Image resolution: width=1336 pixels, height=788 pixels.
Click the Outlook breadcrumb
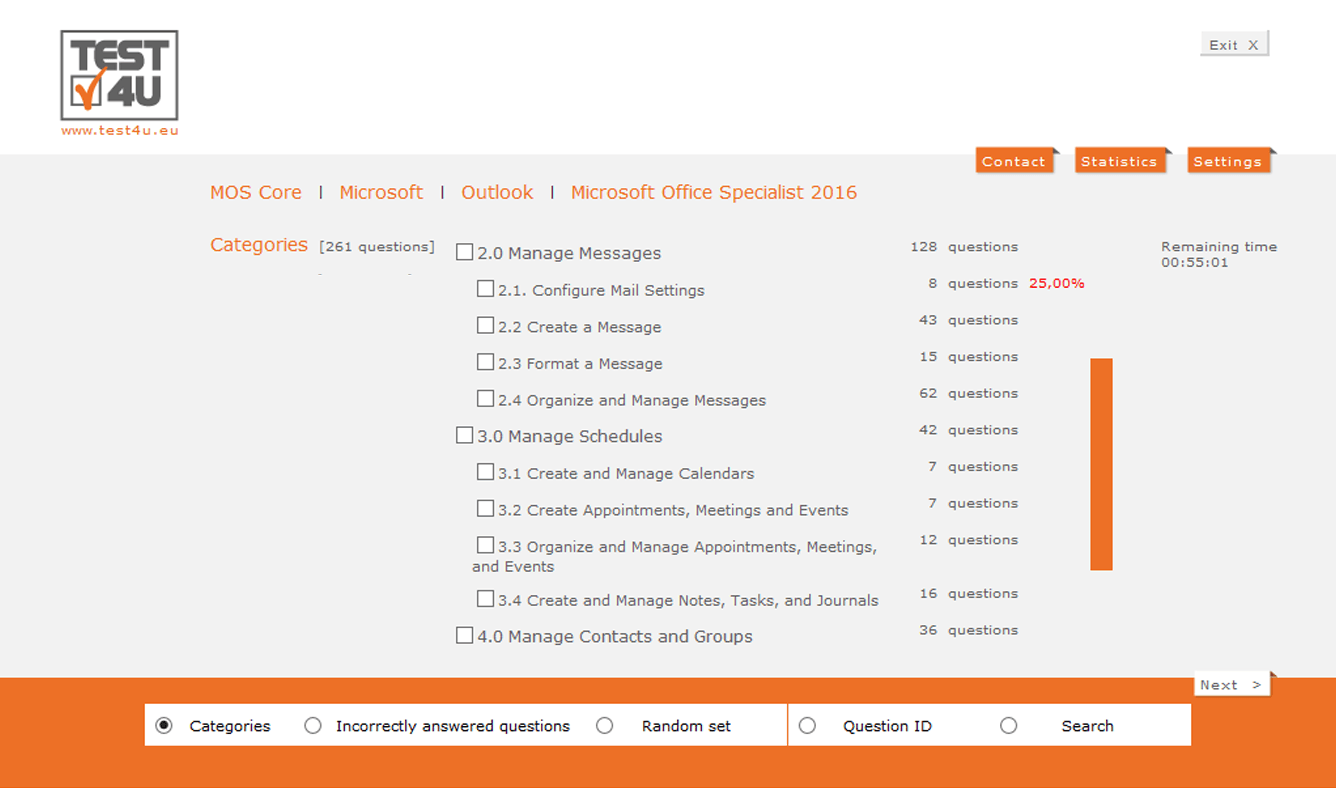[x=497, y=192]
